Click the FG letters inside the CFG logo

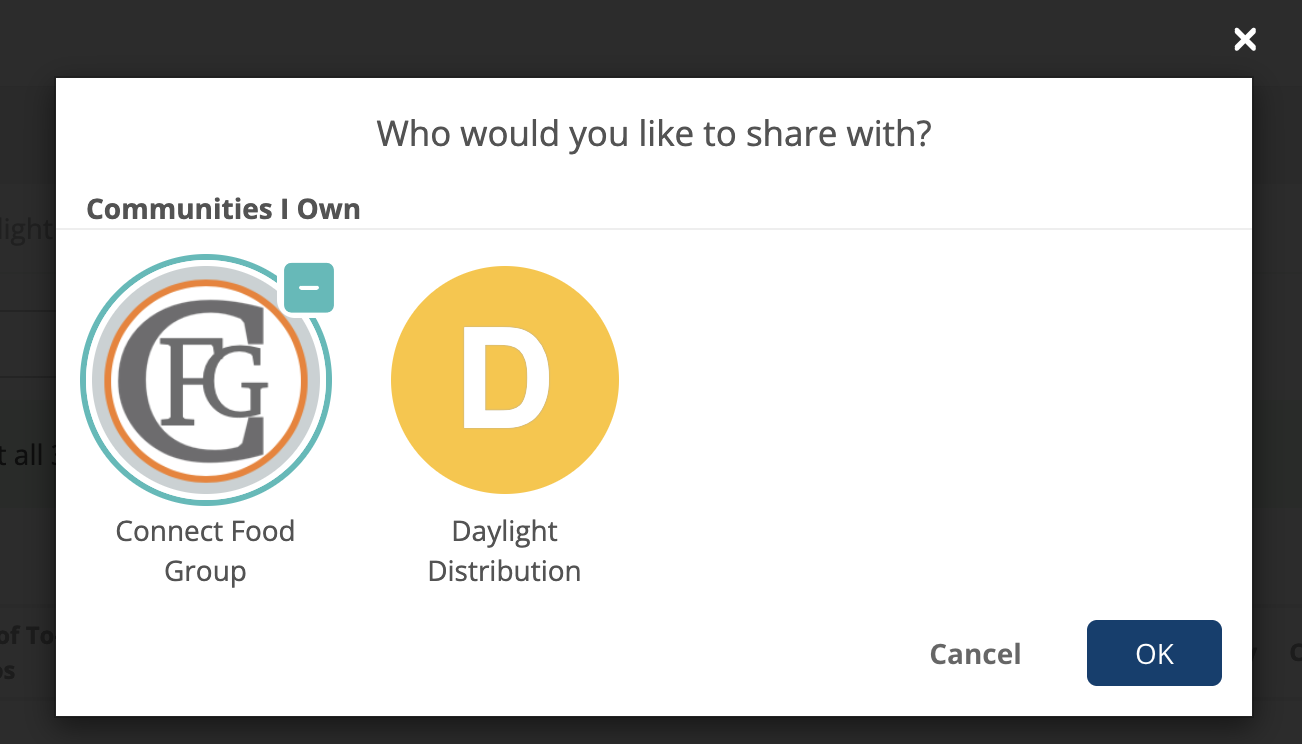[x=212, y=382]
